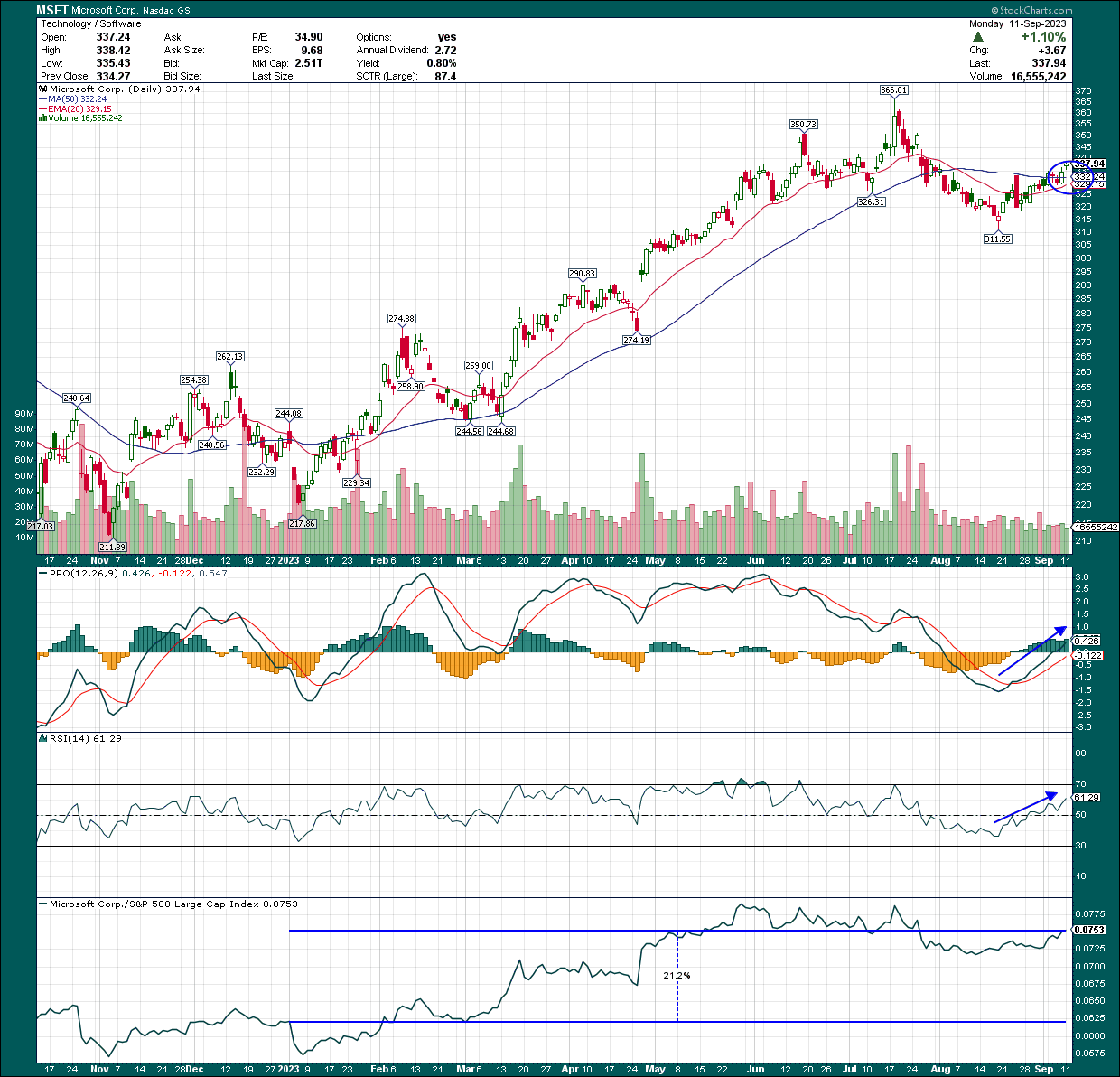Viewport: 1120px width, 1077px height.
Task: Click the 16555242 volume tag on right axis
Action: click(1096, 527)
